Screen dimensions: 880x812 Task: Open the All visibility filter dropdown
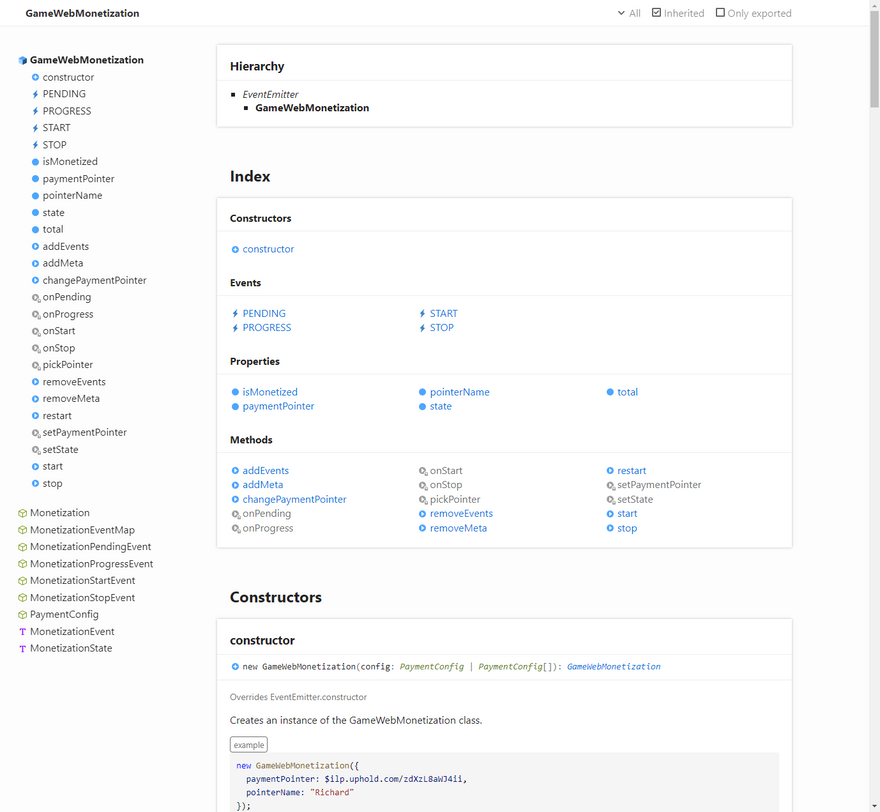point(628,13)
